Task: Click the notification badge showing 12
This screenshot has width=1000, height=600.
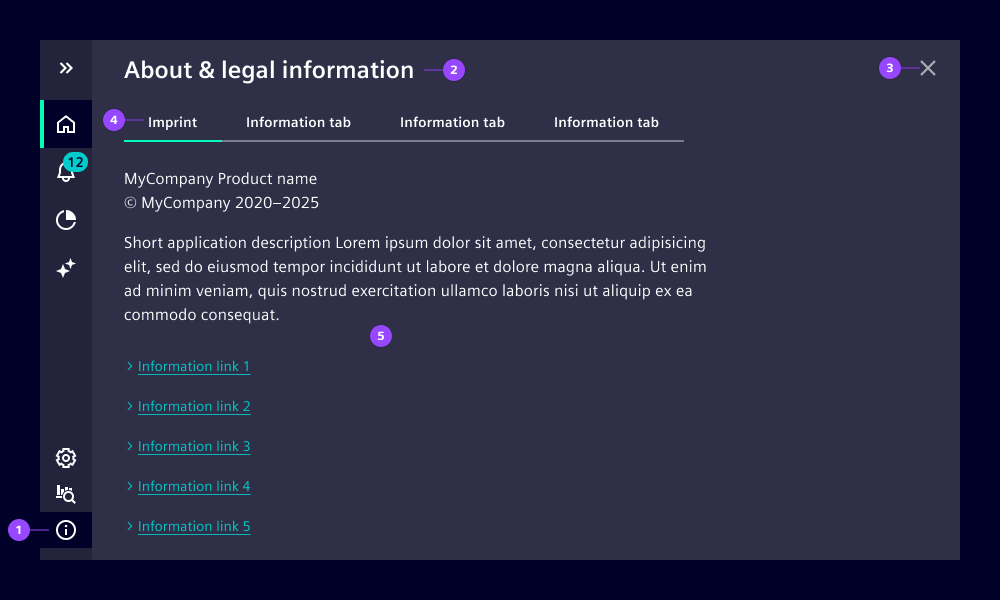Action: pos(76,161)
